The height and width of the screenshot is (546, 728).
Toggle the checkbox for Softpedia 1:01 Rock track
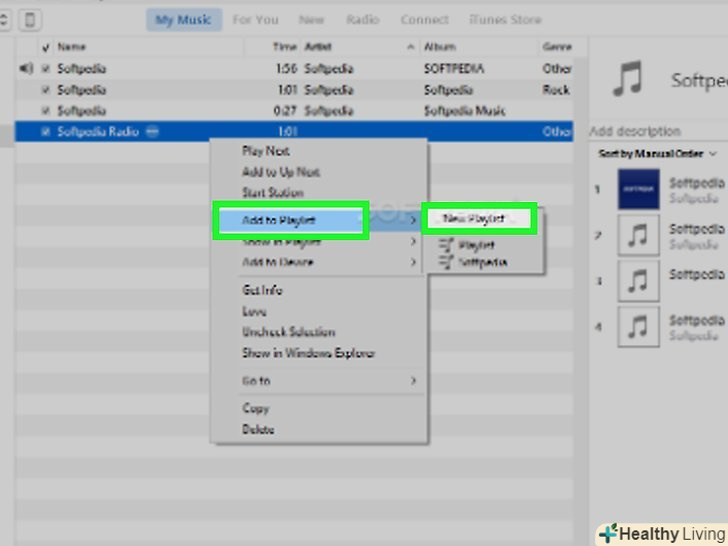(x=46, y=90)
